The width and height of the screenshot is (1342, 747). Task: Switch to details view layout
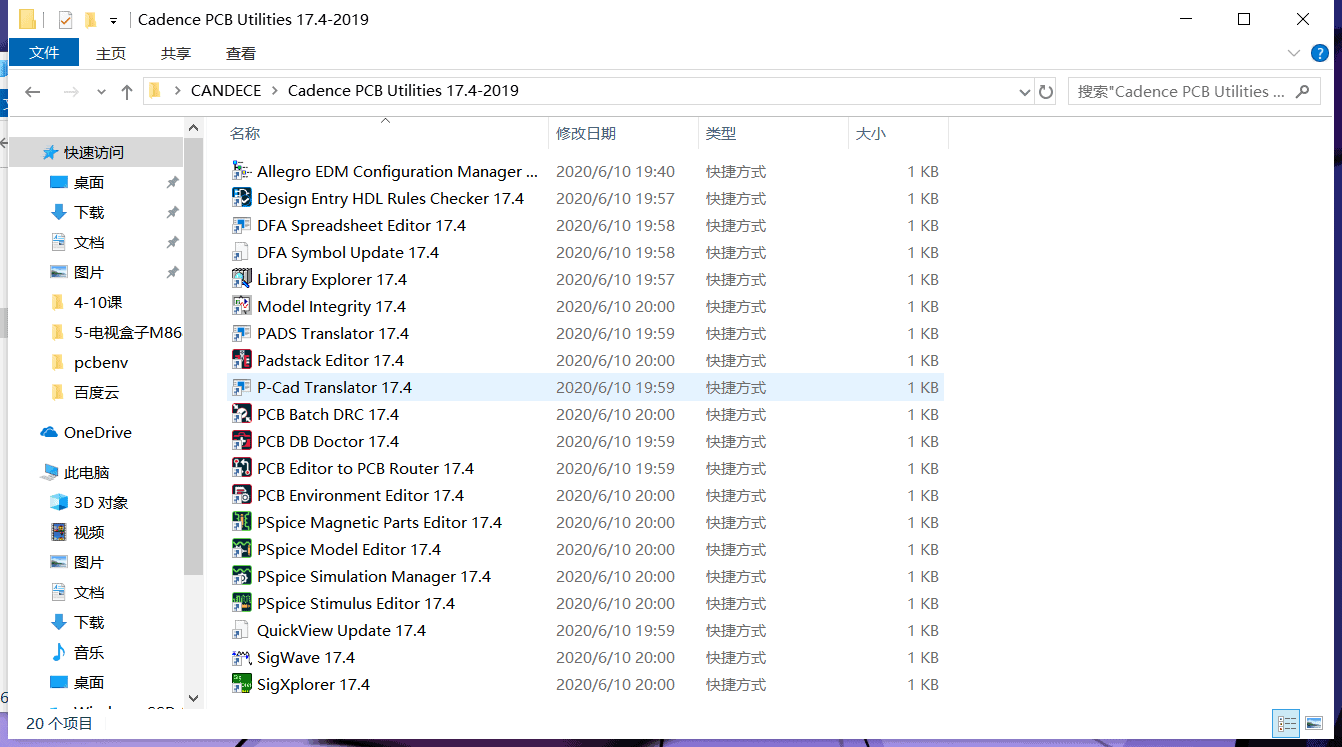tap(1287, 723)
